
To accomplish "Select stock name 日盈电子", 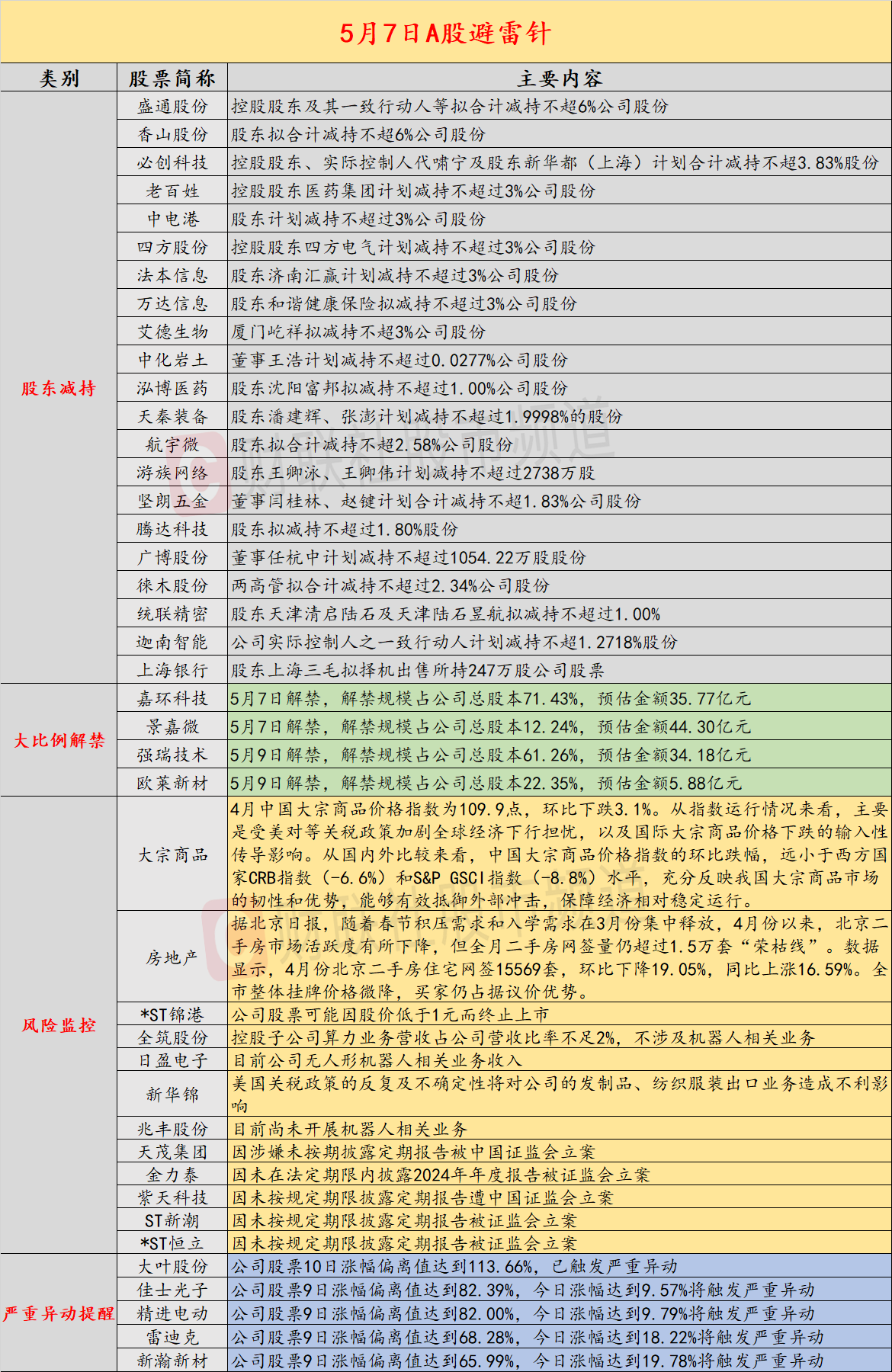I will click(x=172, y=1061).
